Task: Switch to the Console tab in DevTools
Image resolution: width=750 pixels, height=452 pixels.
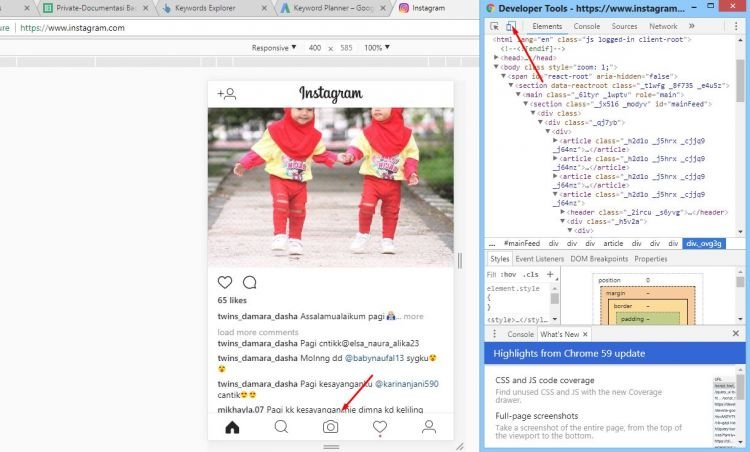Action: pyautogui.click(x=586, y=26)
